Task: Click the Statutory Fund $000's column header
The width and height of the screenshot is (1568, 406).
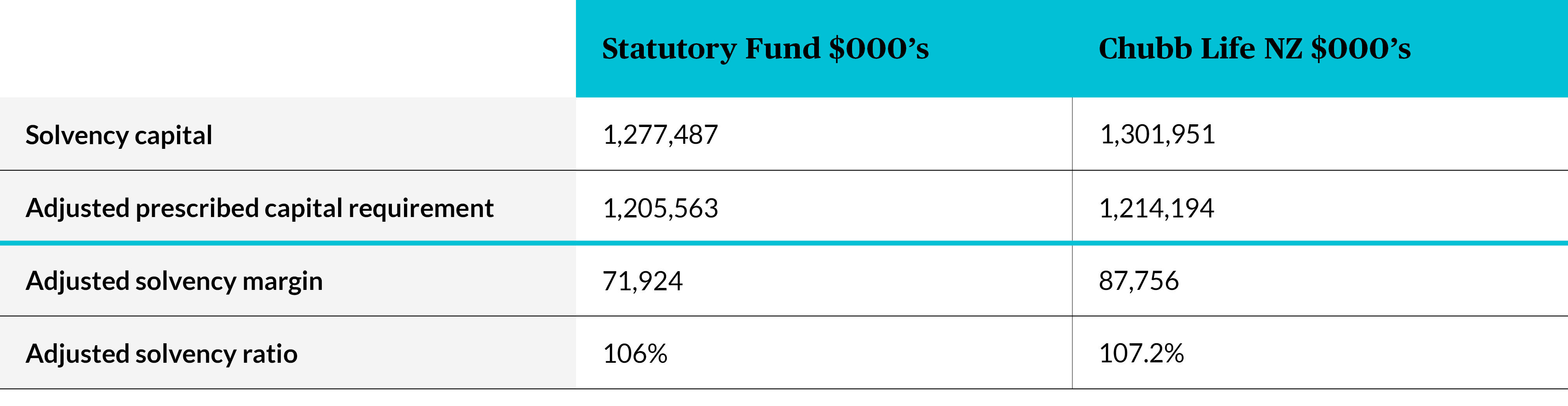Action: (765, 49)
